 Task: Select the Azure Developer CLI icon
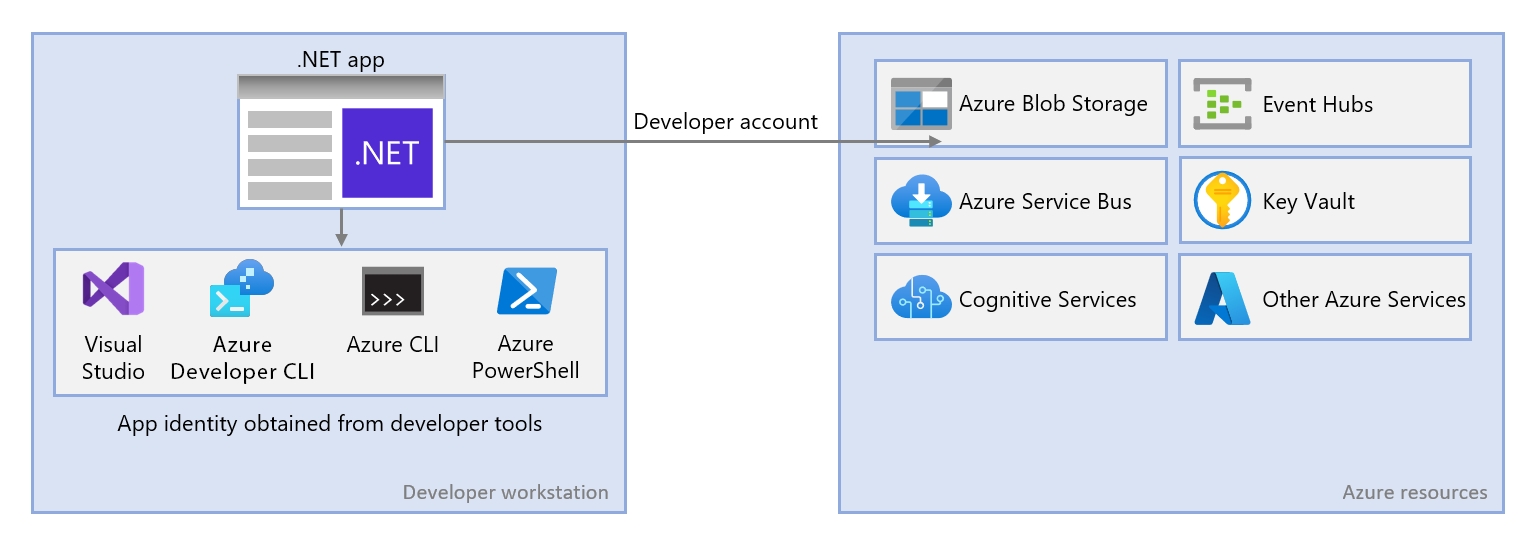click(241, 289)
